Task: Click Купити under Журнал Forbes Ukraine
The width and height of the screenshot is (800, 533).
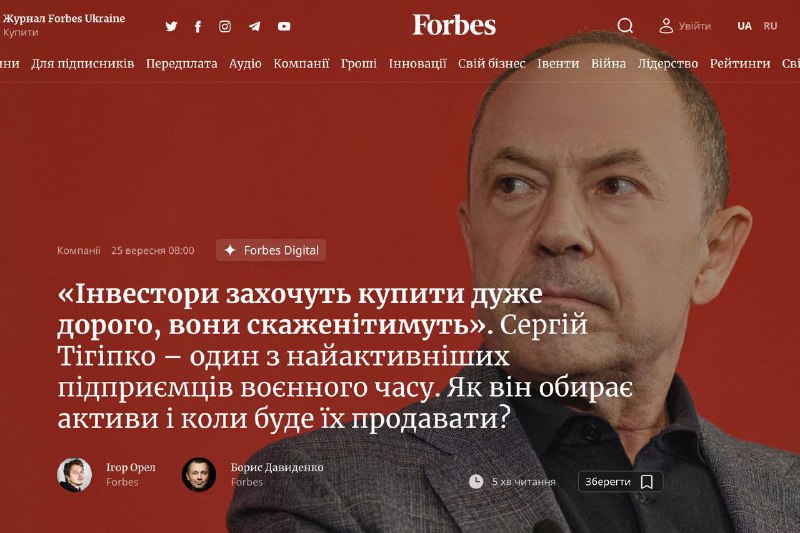Action: [x=20, y=32]
